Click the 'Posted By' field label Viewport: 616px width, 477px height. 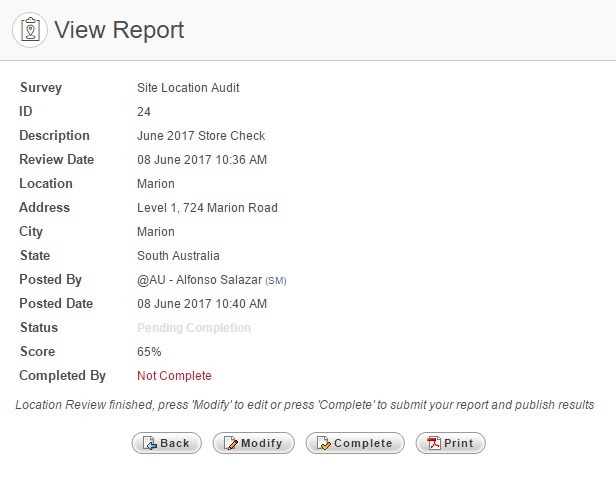click(x=50, y=280)
